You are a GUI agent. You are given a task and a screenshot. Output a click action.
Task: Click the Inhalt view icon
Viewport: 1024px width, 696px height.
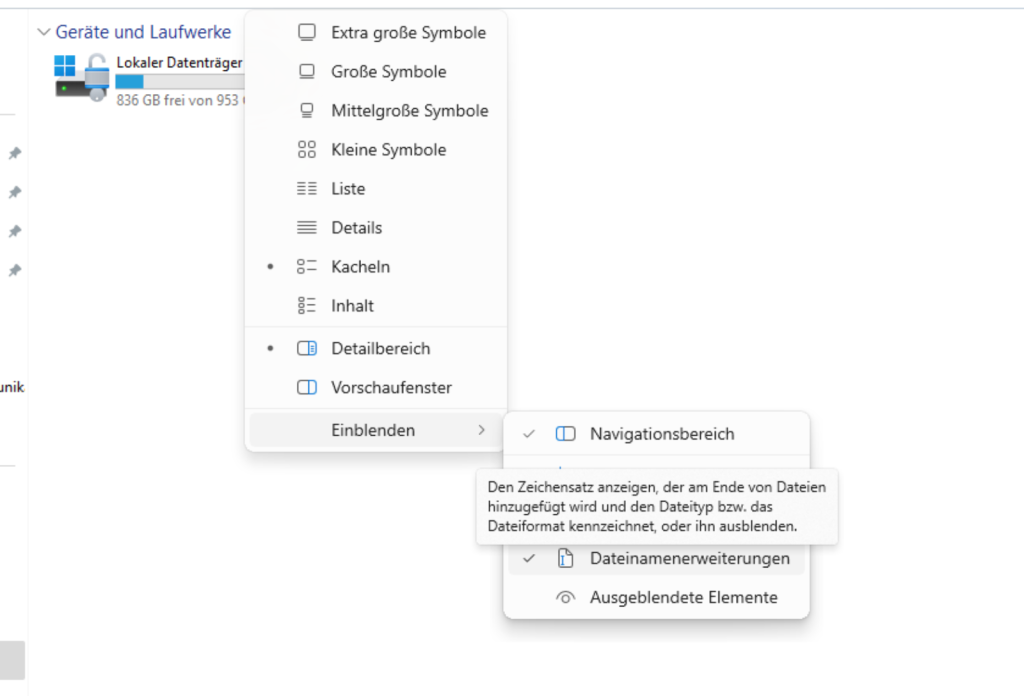tap(306, 305)
